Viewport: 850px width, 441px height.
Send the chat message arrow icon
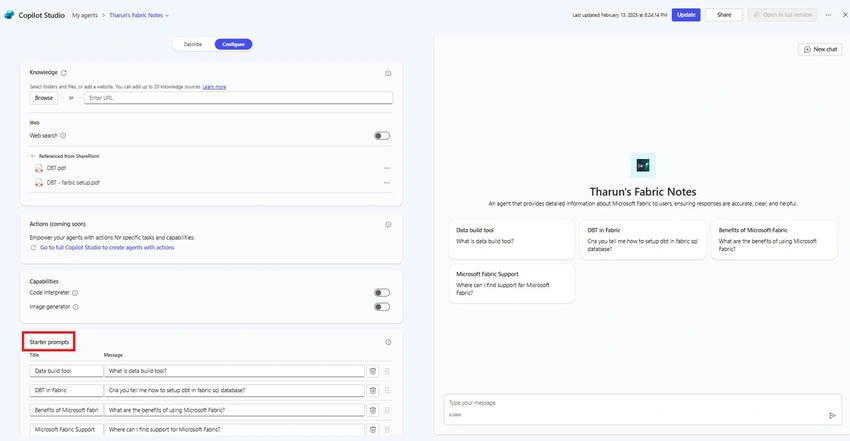tap(832, 416)
